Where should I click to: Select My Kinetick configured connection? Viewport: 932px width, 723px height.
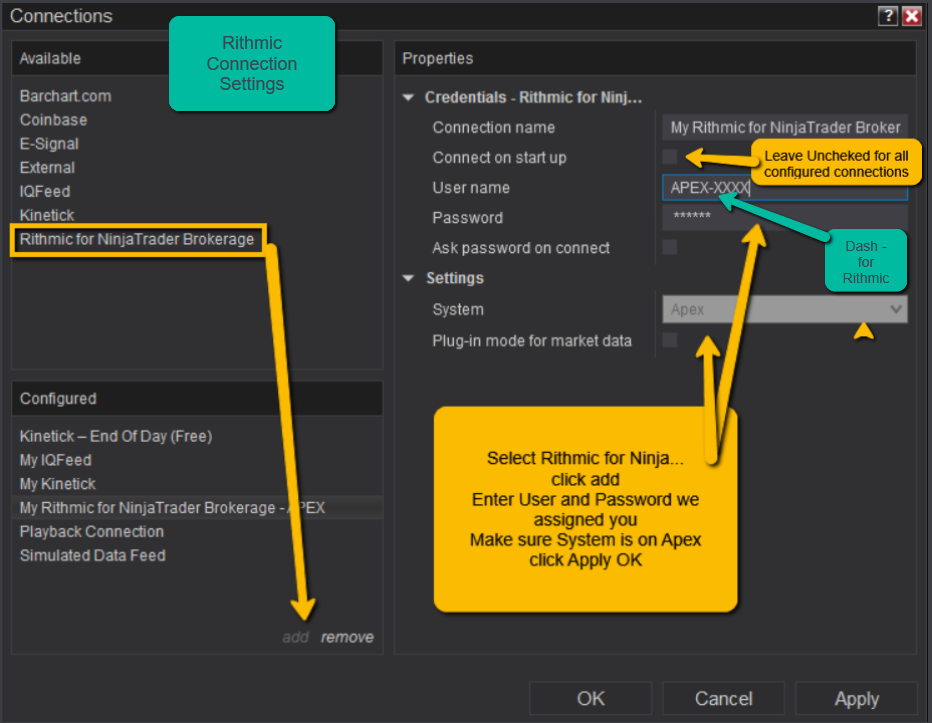point(58,484)
